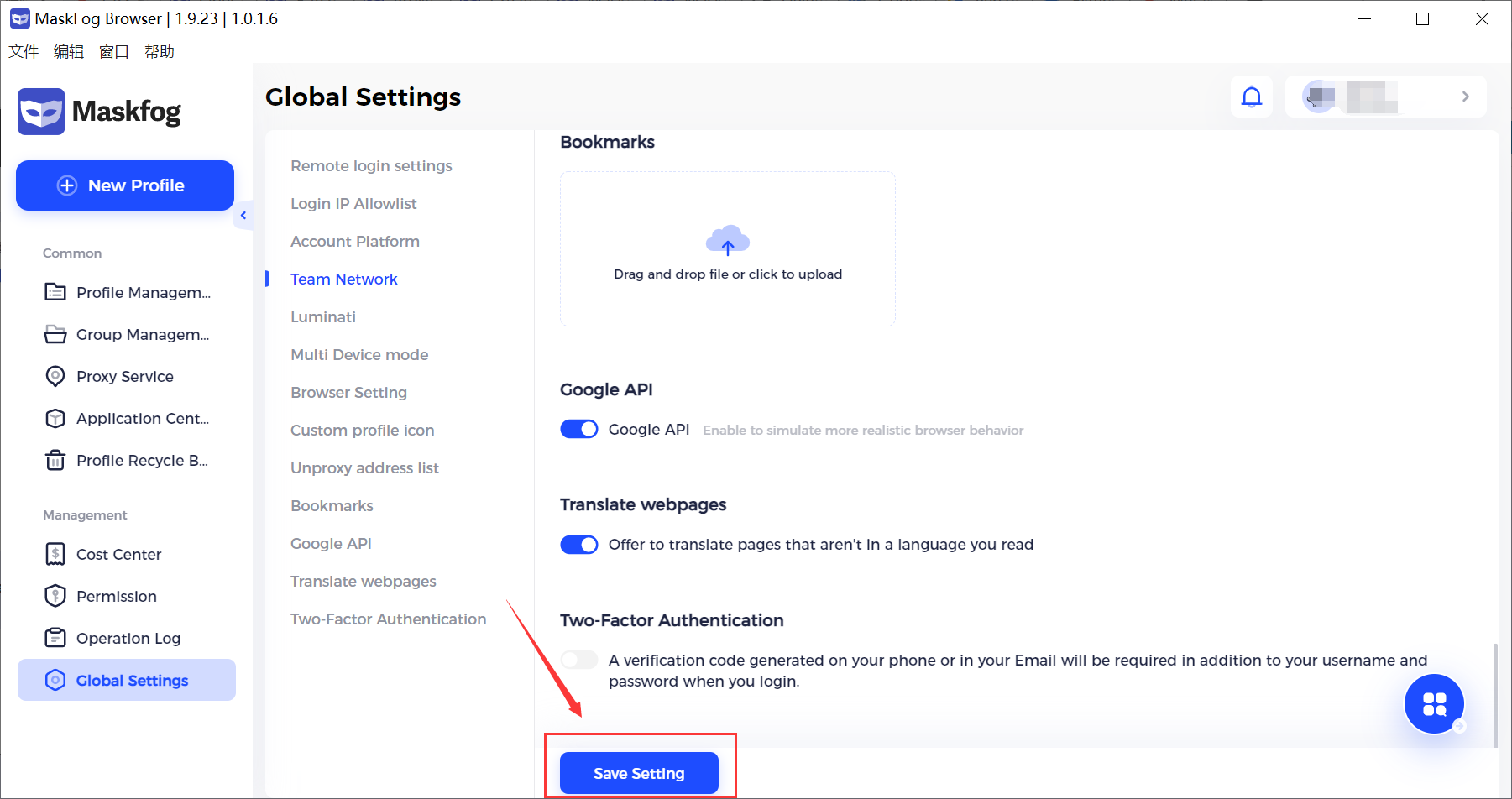Viewport: 1512px width, 799px height.
Task: Click the Maskfog logo icon
Action: [x=41, y=112]
